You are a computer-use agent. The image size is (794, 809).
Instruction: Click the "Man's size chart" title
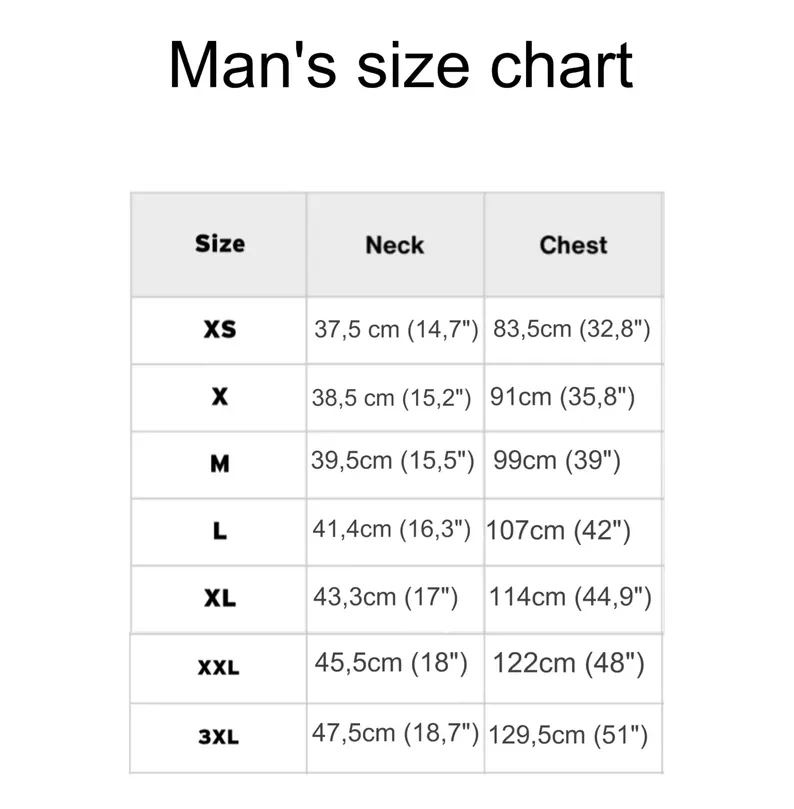click(x=400, y=65)
